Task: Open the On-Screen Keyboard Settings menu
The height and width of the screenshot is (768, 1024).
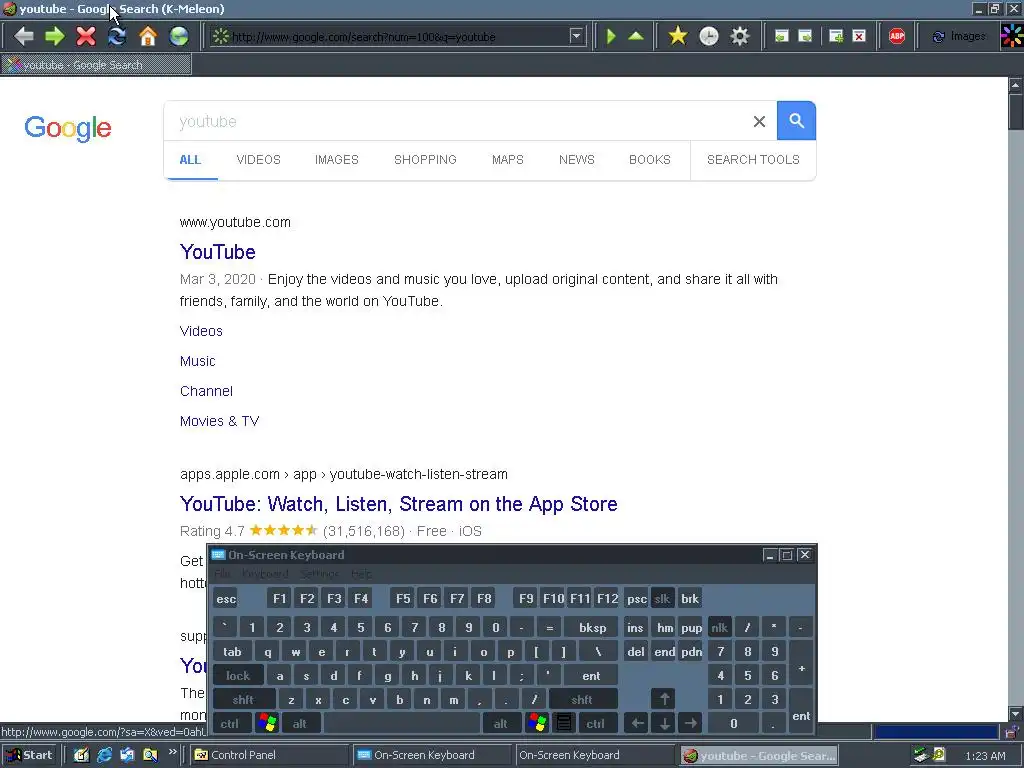Action: coord(319,574)
